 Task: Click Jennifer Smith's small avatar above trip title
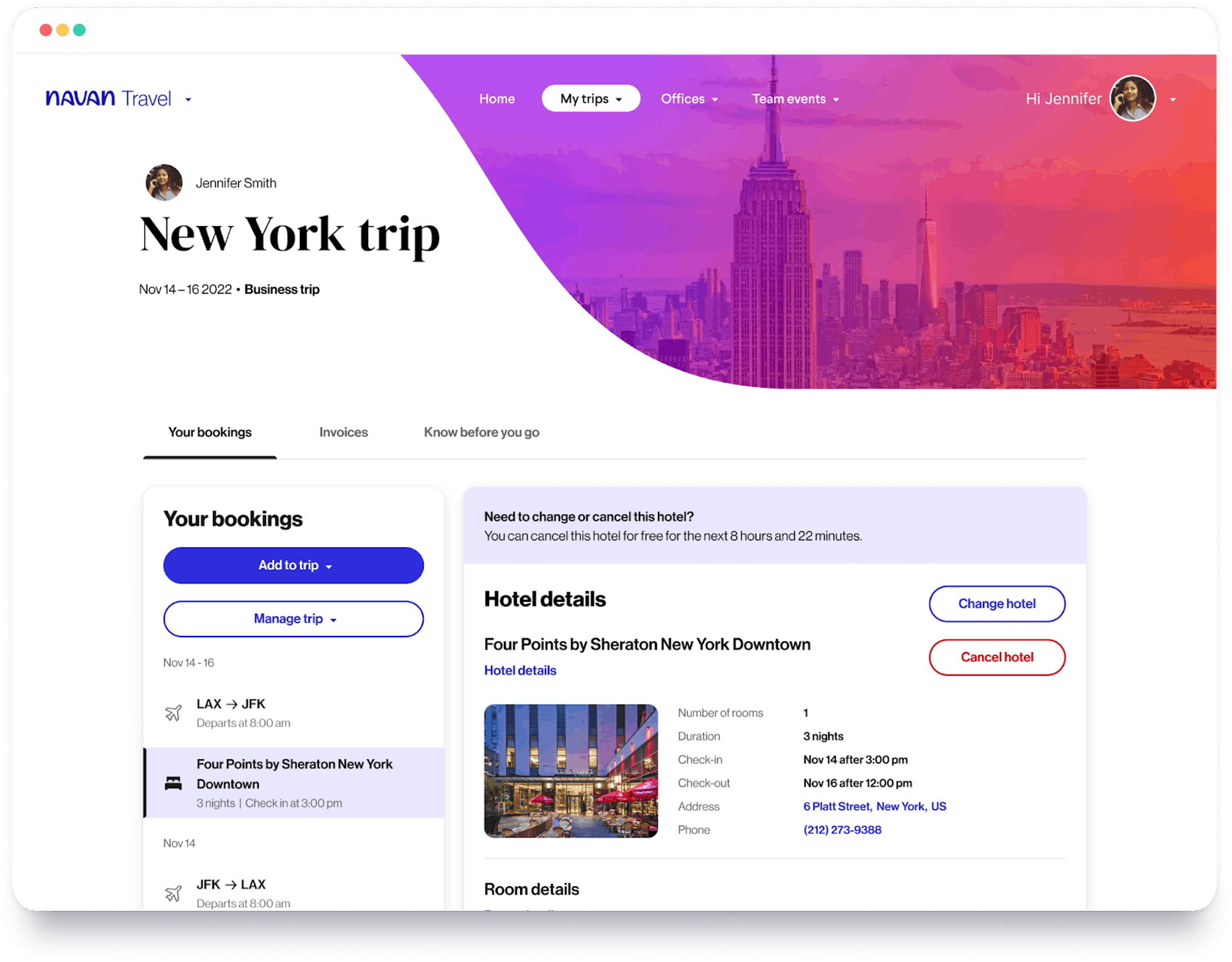pyautogui.click(x=164, y=182)
